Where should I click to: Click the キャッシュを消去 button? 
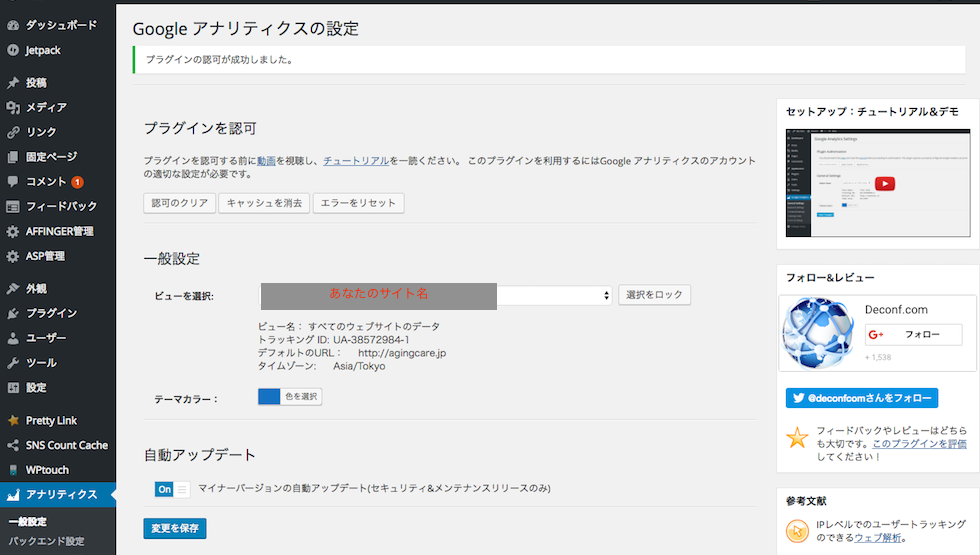[264, 203]
